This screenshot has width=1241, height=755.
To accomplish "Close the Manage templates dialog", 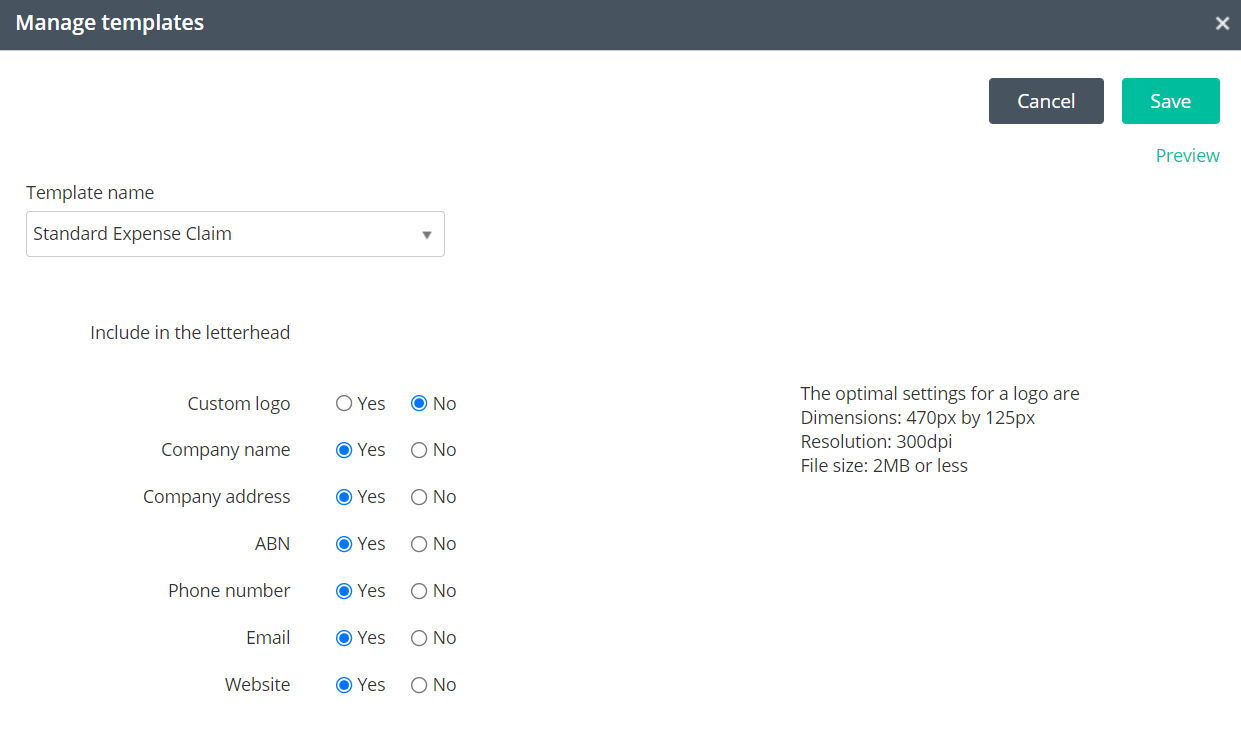I will click(1222, 24).
